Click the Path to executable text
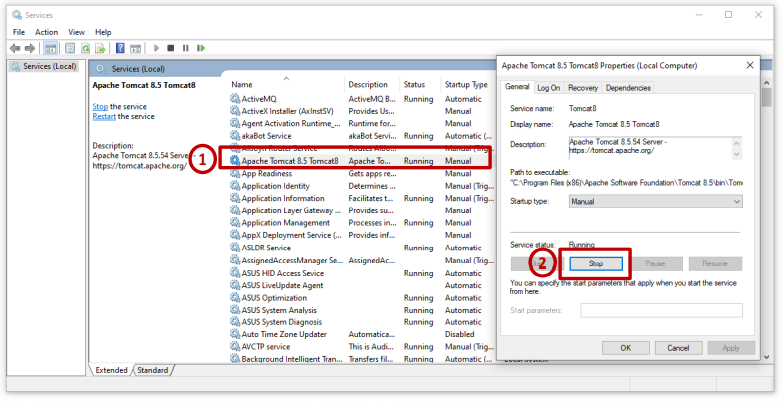Screen dimensions: 783x401 (626, 183)
